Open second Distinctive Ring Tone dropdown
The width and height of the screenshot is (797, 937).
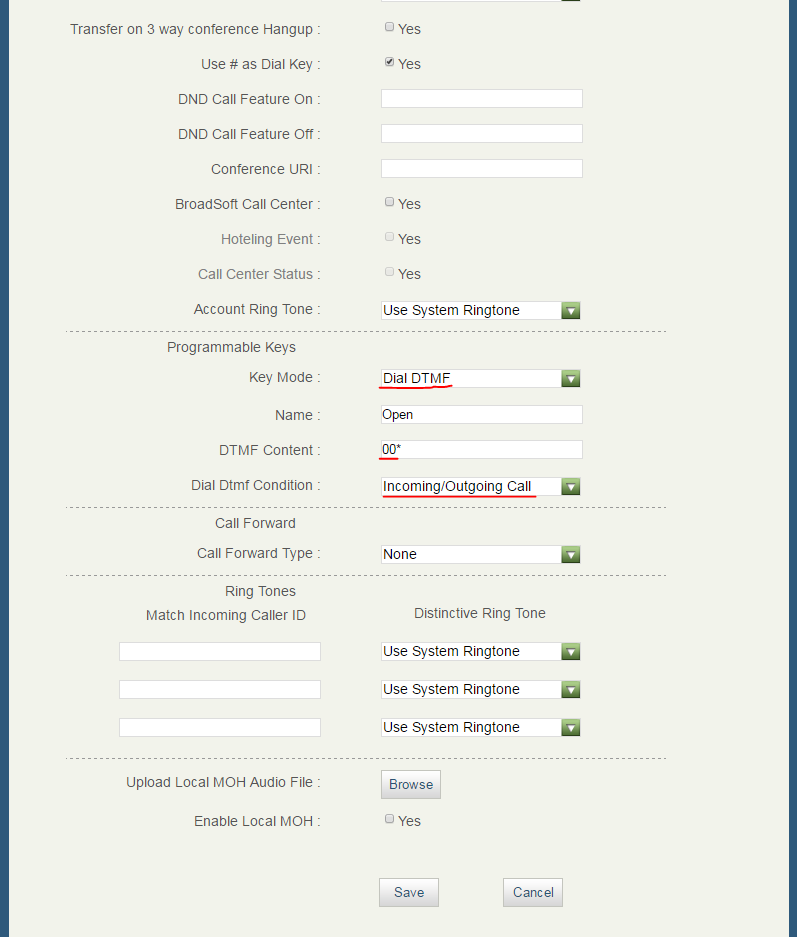tap(481, 689)
